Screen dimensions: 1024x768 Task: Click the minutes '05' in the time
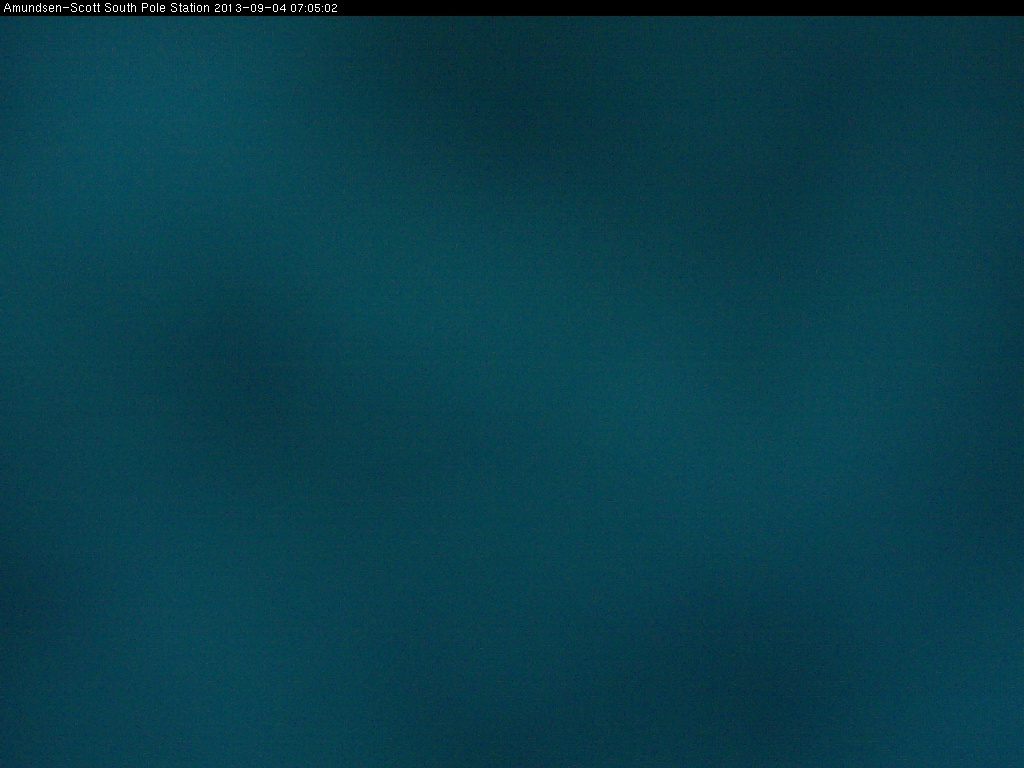point(314,8)
